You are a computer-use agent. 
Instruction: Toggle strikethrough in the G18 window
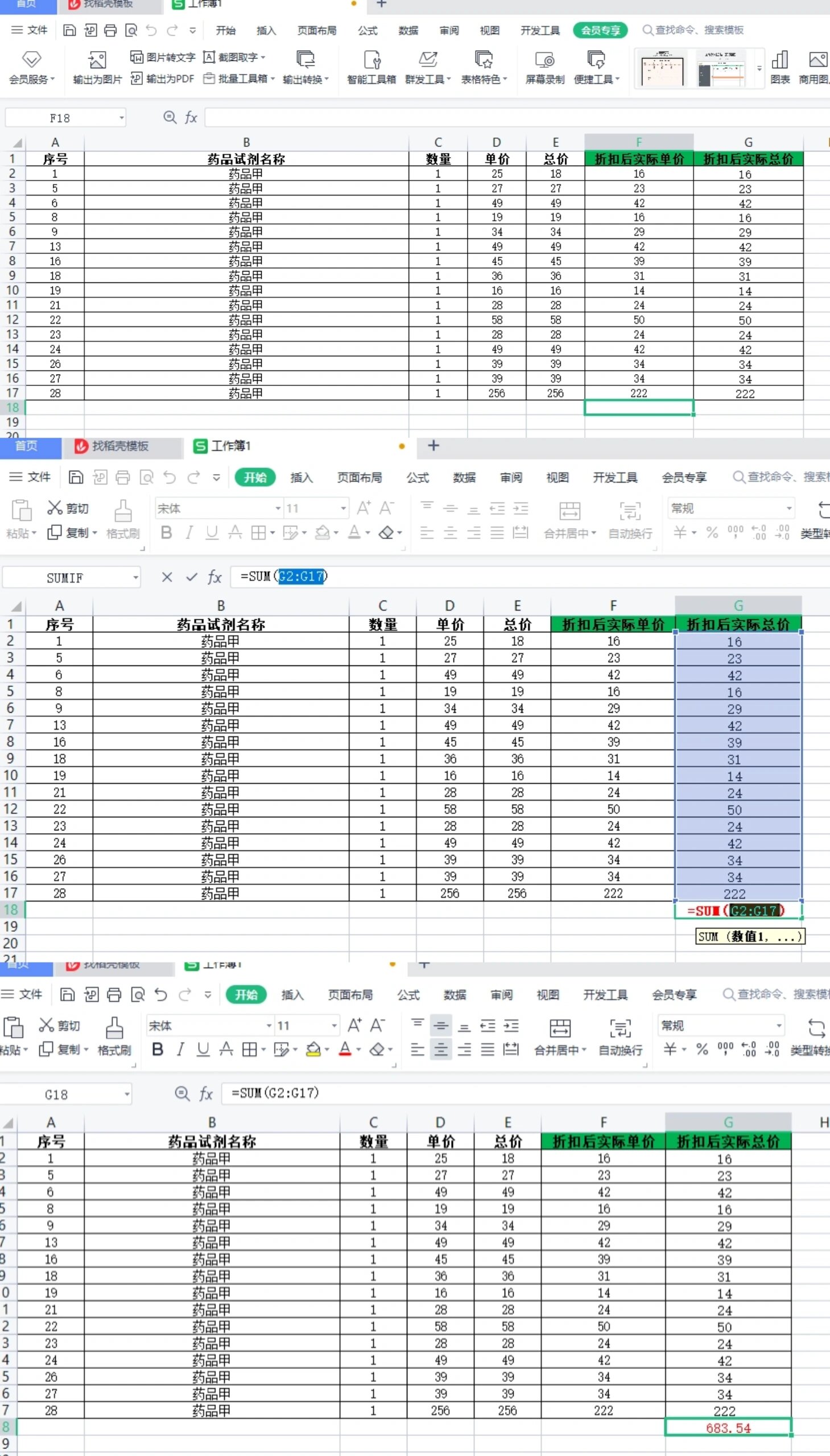tap(226, 1050)
